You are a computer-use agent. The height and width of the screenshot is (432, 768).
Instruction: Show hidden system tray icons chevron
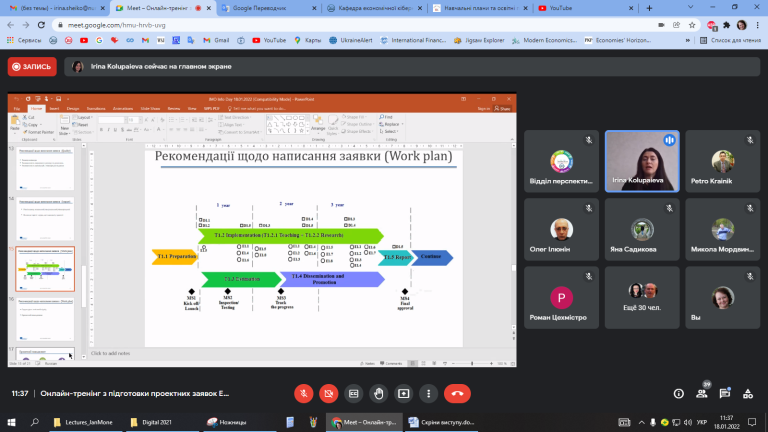(641, 422)
